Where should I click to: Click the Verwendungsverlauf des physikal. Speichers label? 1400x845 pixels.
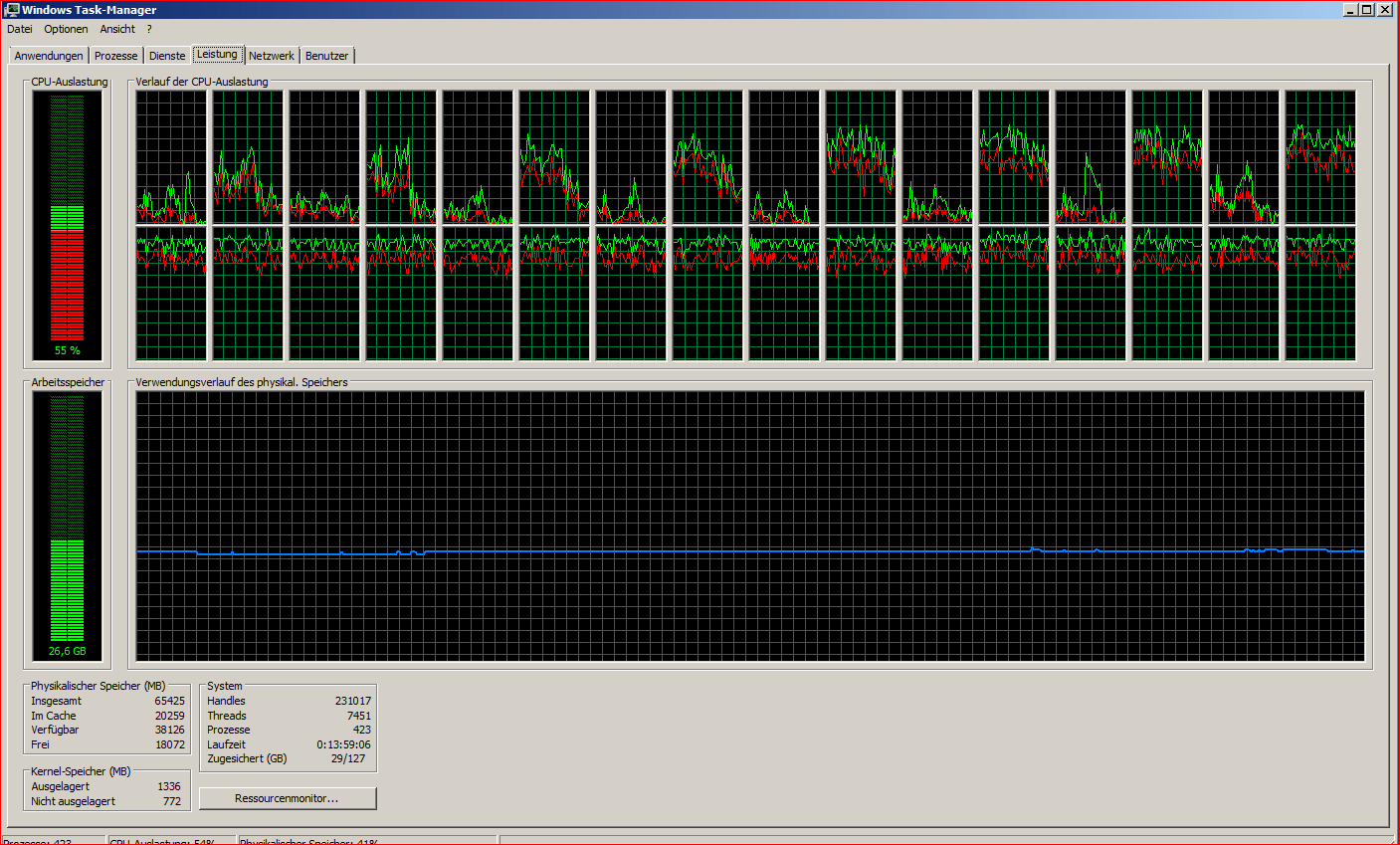242,382
